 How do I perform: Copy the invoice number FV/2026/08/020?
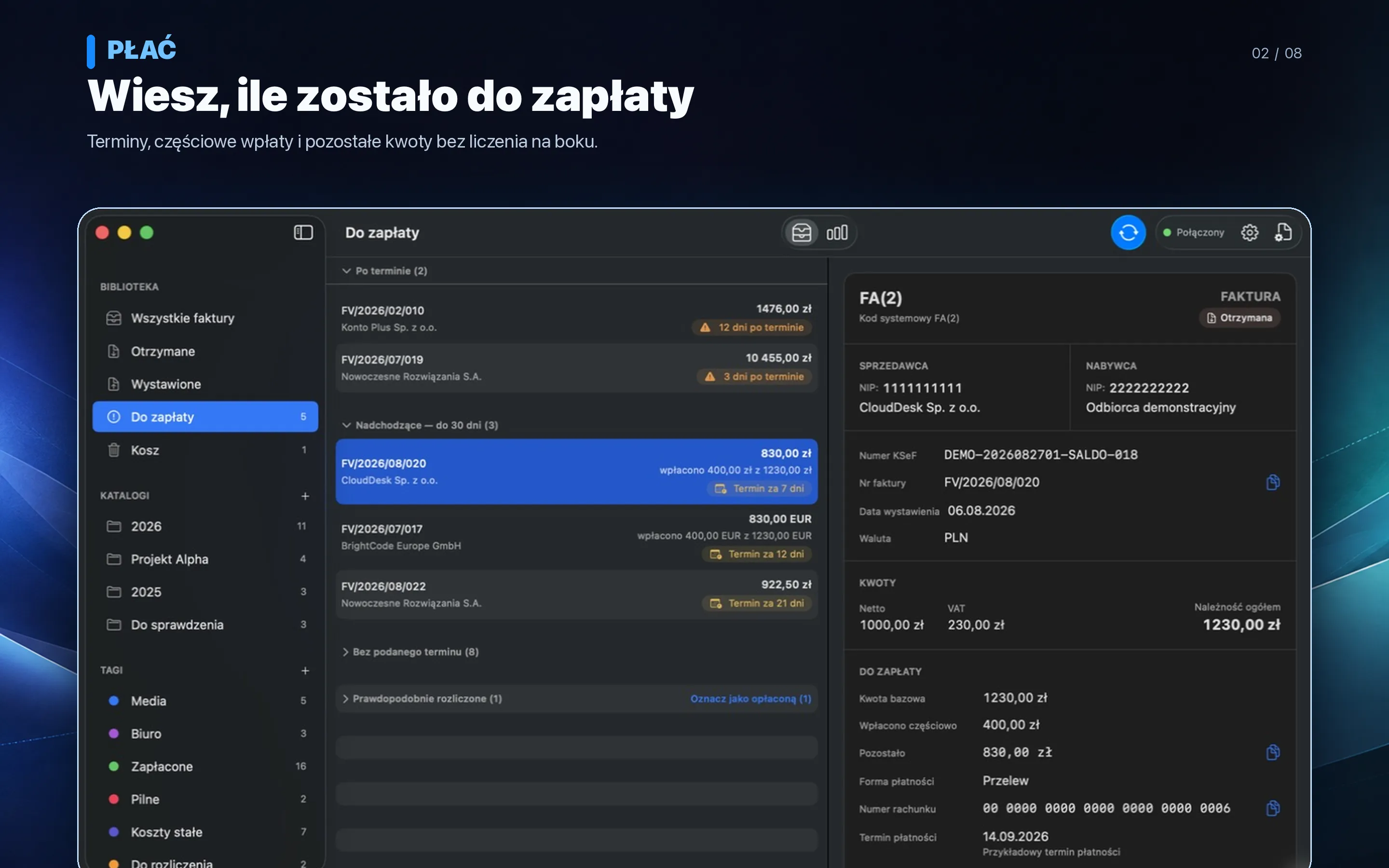tap(1272, 483)
